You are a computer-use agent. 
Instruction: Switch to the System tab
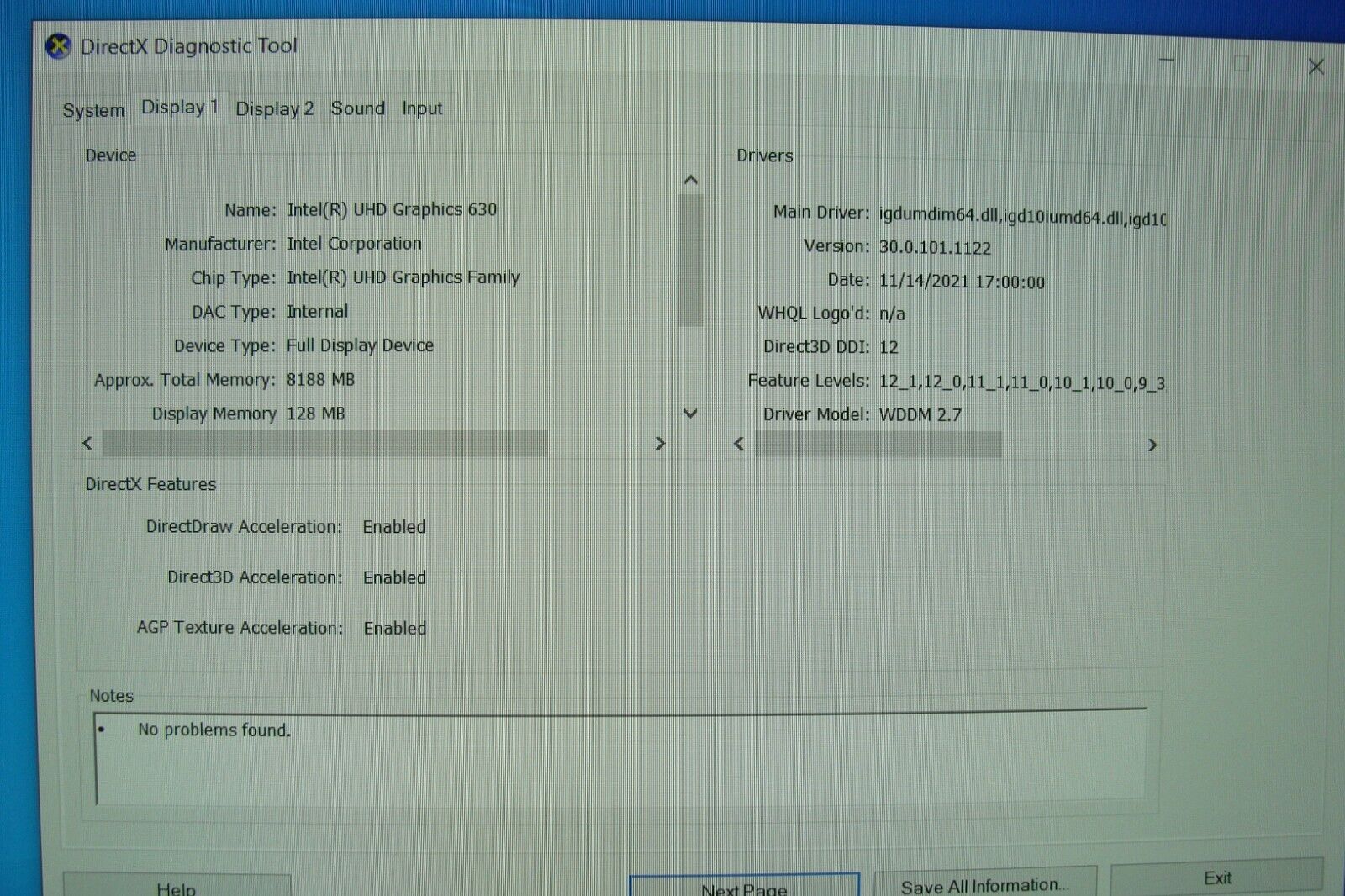pos(93,110)
